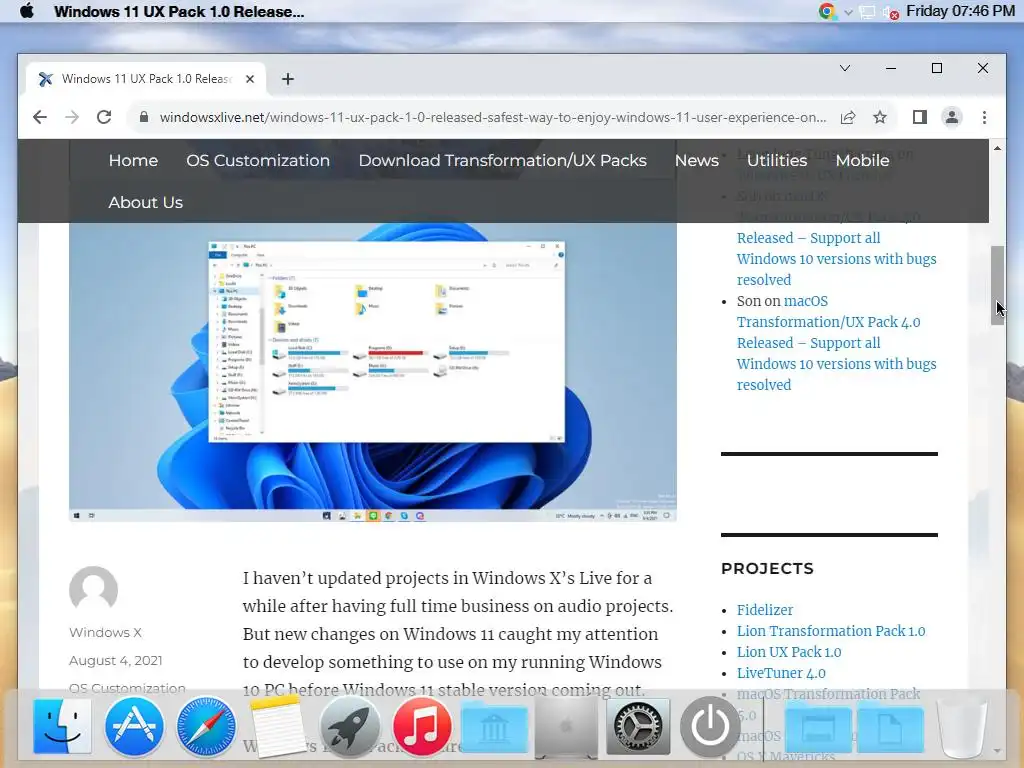Screen dimensions: 1024x768
Task: Toggle the browser side panel icon
Action: click(x=920, y=118)
